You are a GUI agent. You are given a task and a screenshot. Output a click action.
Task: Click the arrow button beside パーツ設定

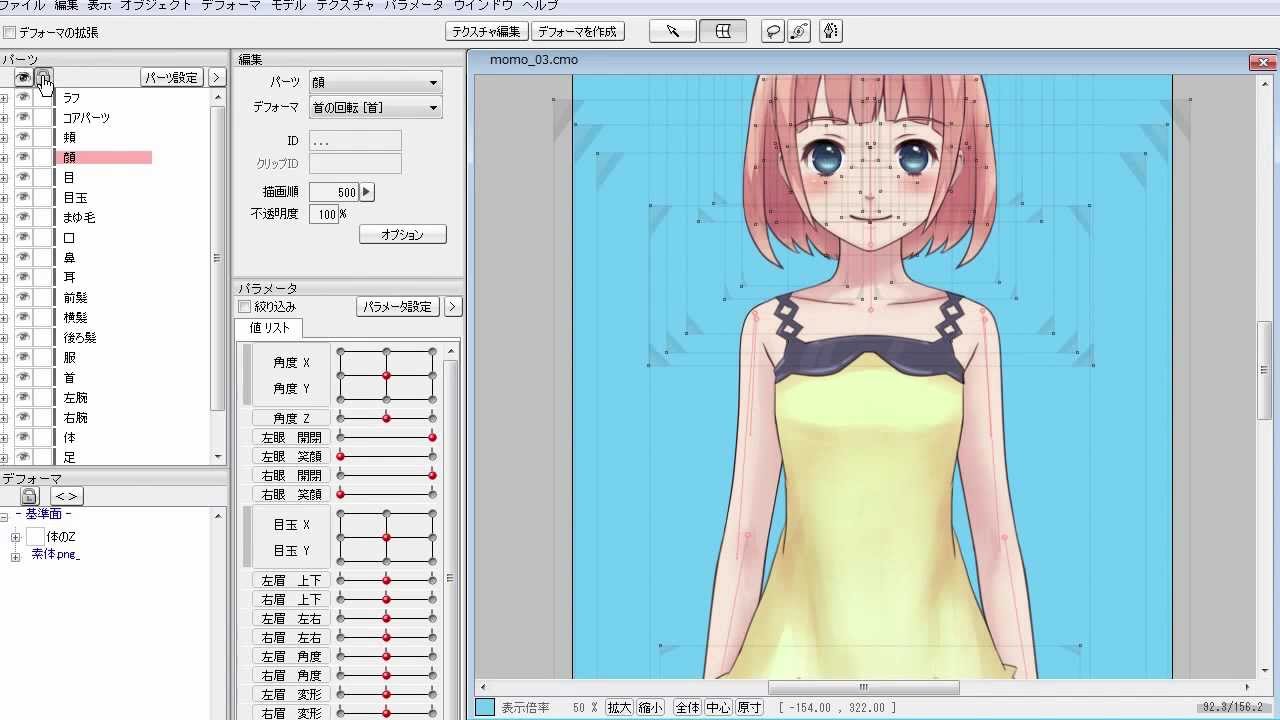216,77
